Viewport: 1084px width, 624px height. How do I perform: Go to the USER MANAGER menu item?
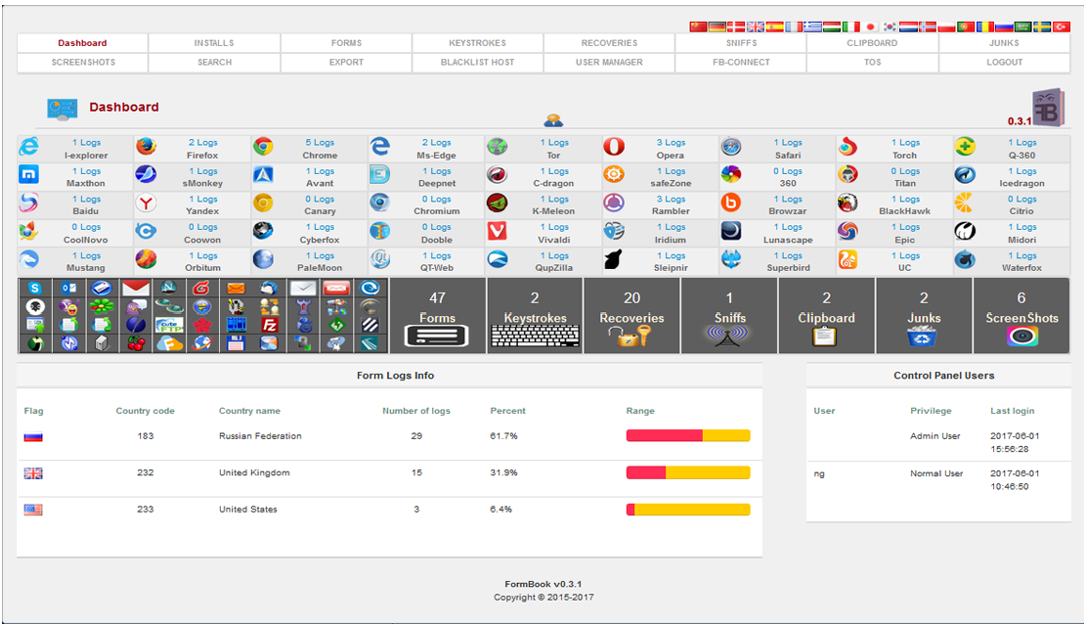(x=609, y=62)
